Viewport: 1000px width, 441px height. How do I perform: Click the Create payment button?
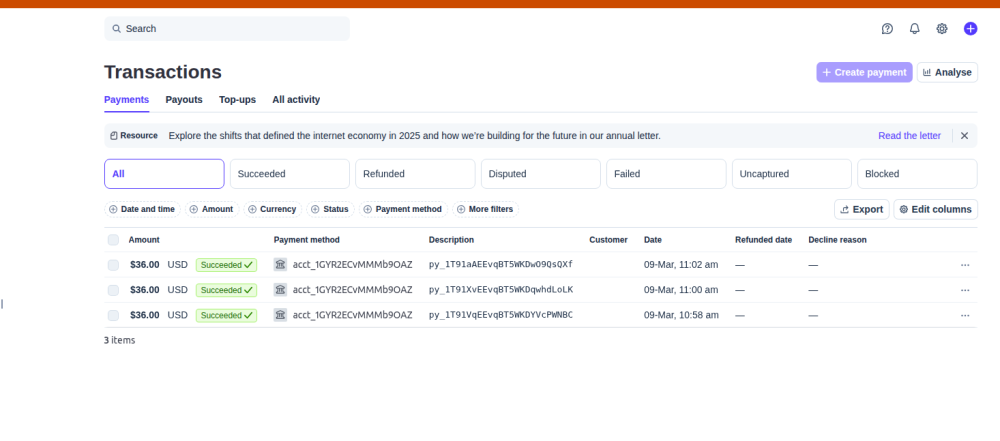(x=864, y=72)
